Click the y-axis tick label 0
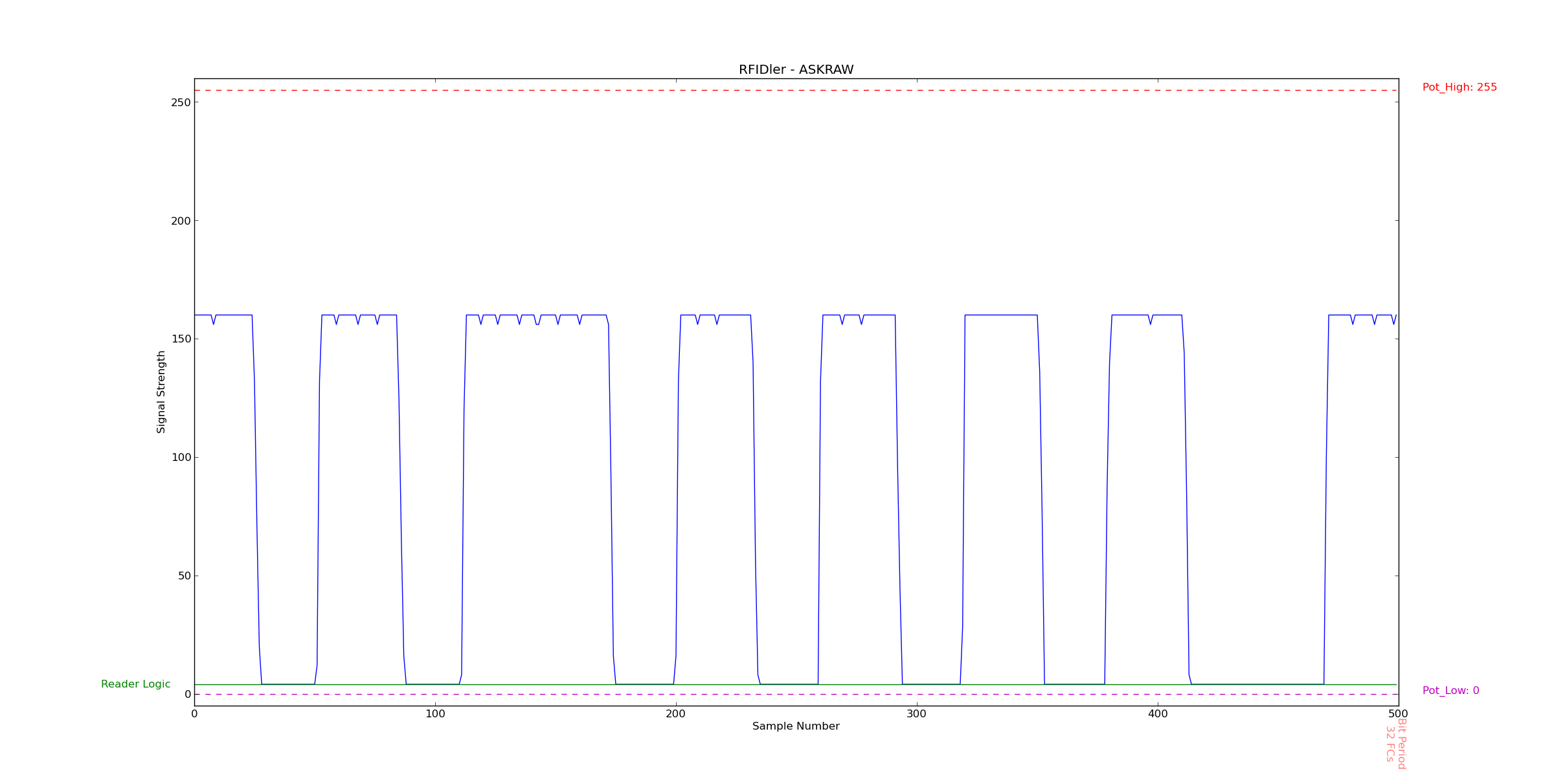The width and height of the screenshot is (1554, 784). 188,695
